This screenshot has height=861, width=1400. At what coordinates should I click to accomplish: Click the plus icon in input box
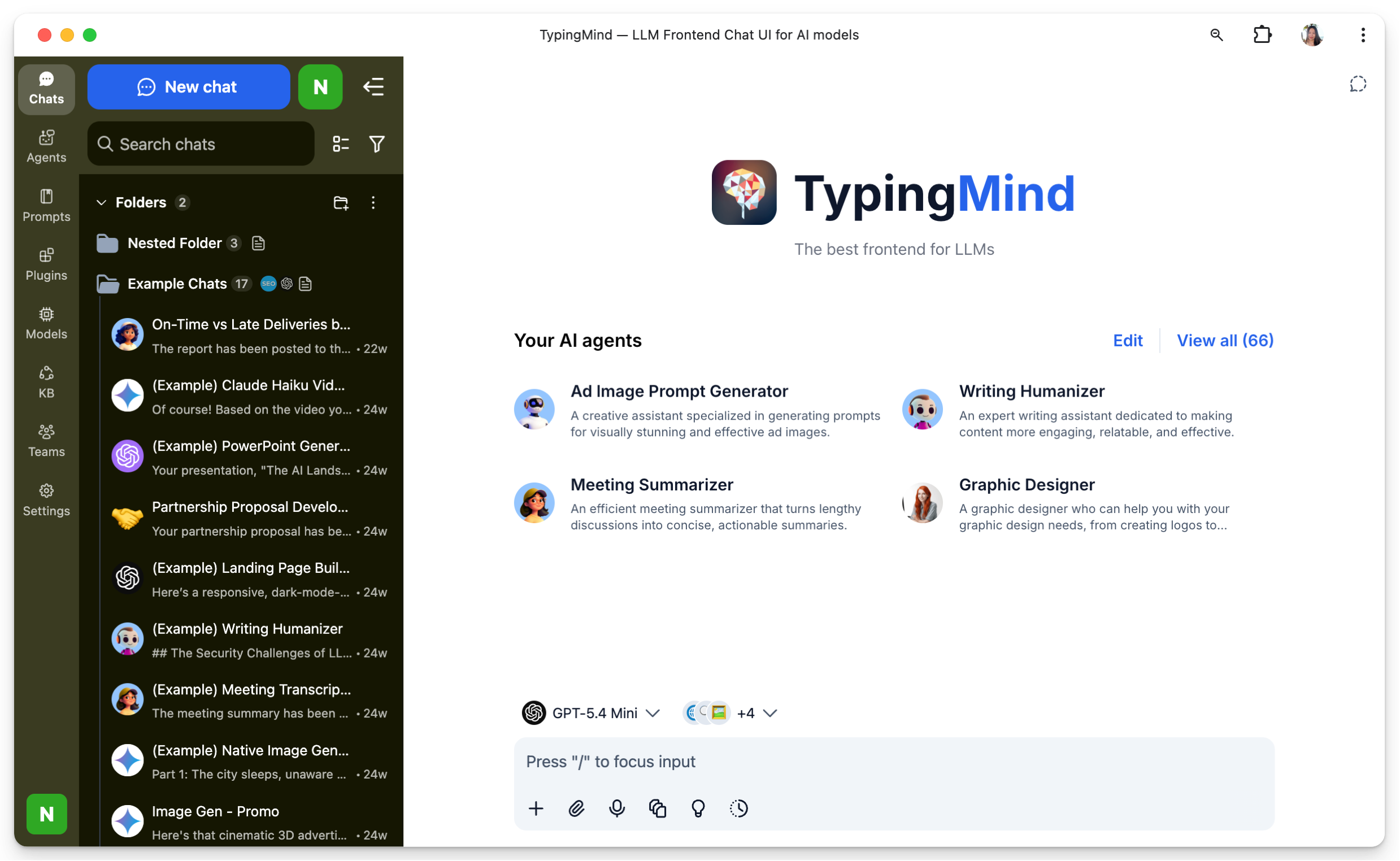536,808
